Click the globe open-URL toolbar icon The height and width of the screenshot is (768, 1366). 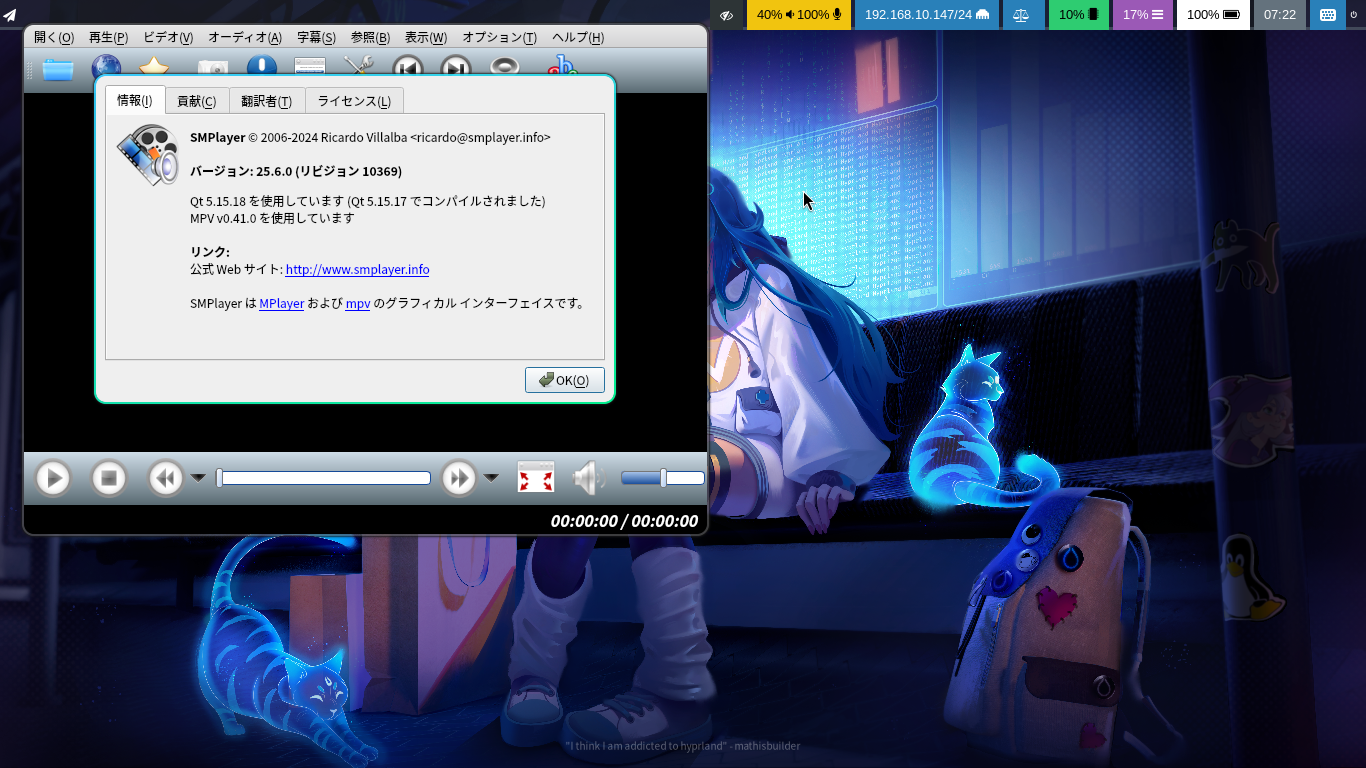[106, 68]
